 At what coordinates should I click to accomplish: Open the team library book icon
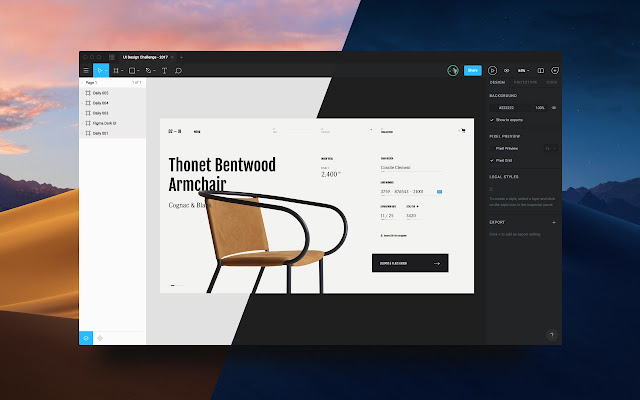(x=540, y=71)
